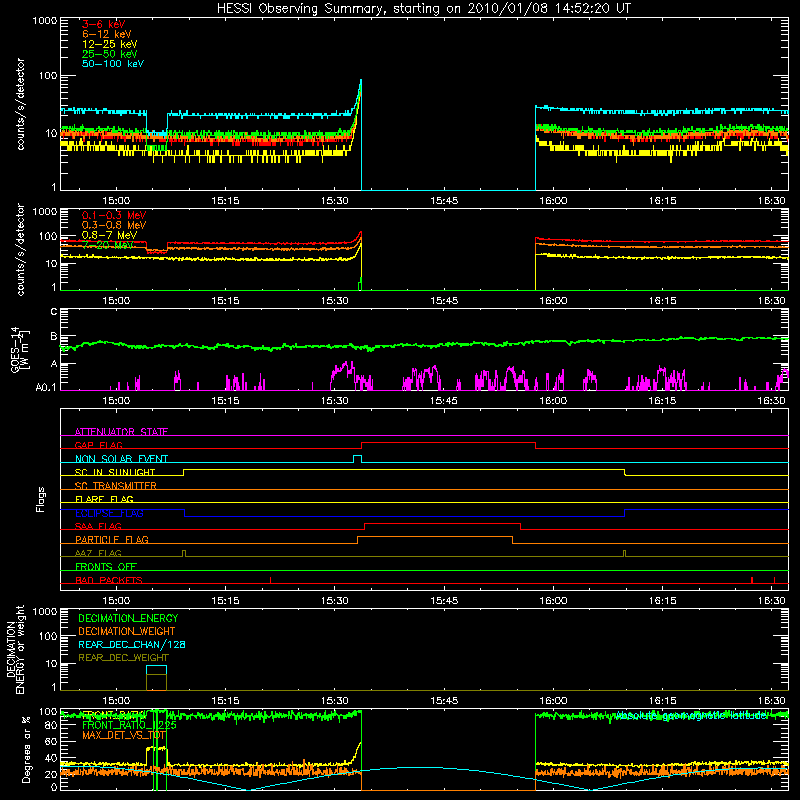800x800 pixels.
Task: Select the FRONTS_OFF flag label
Action: click(106, 566)
